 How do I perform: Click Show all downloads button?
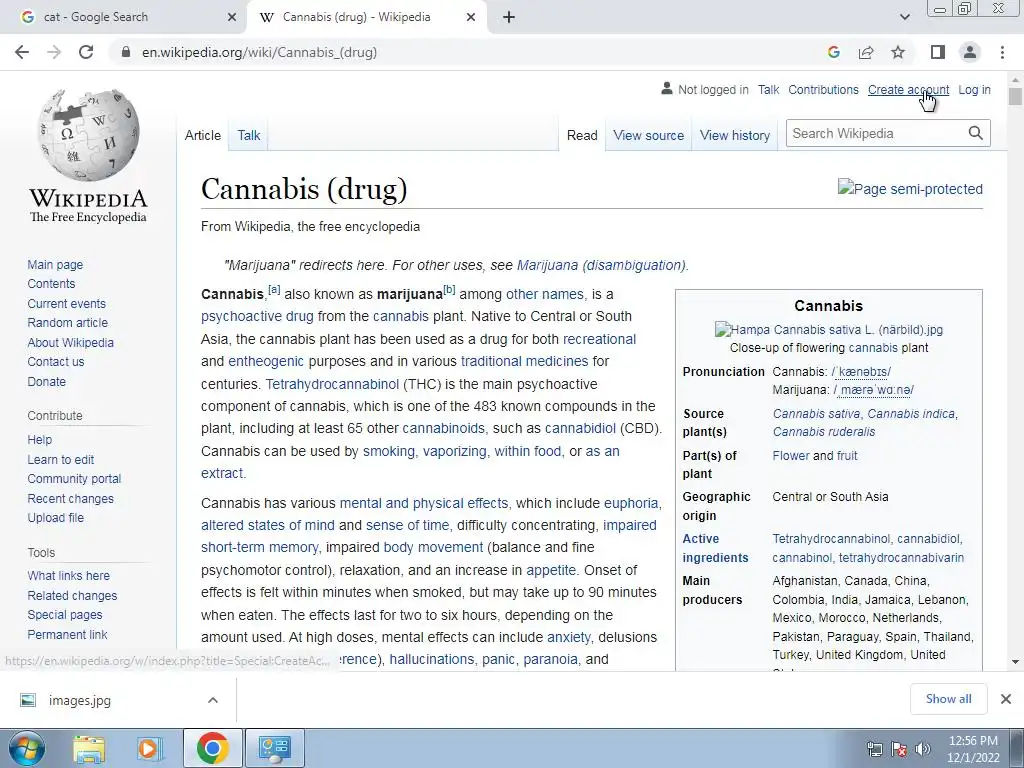click(948, 699)
